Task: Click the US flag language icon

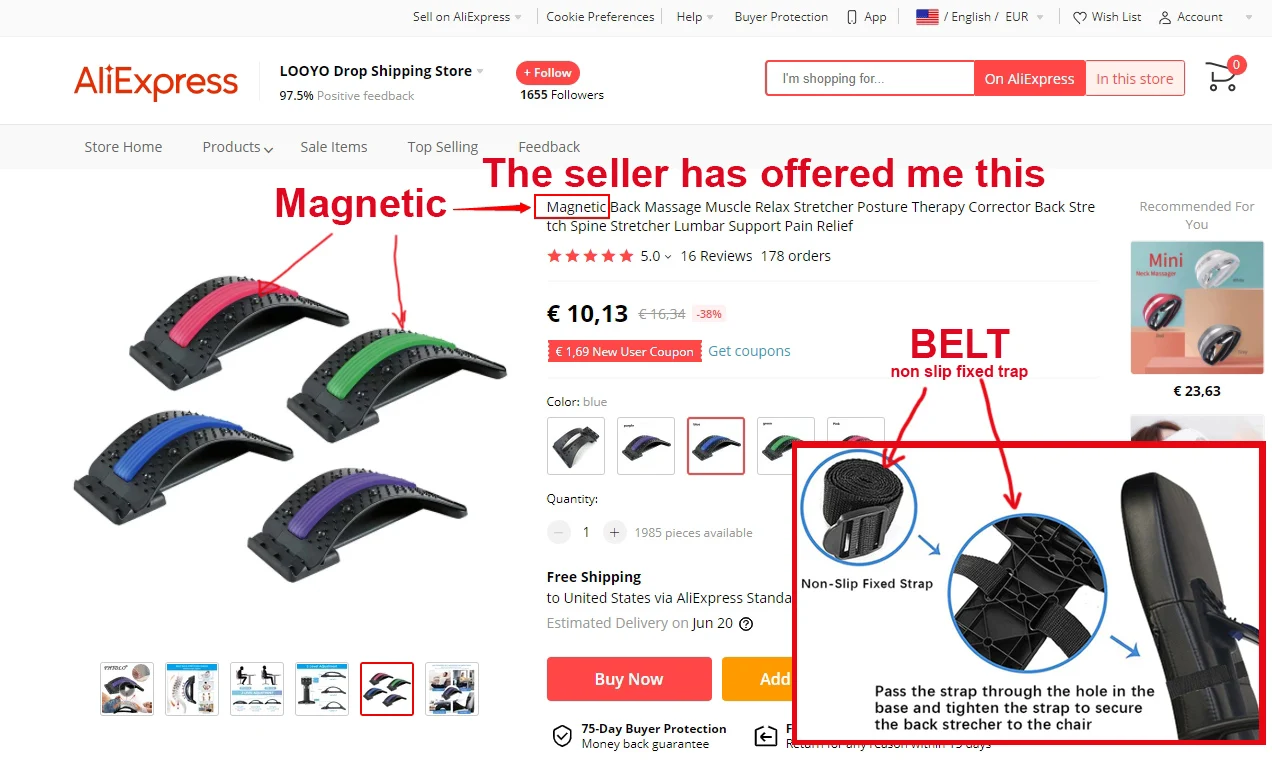Action: (927, 17)
